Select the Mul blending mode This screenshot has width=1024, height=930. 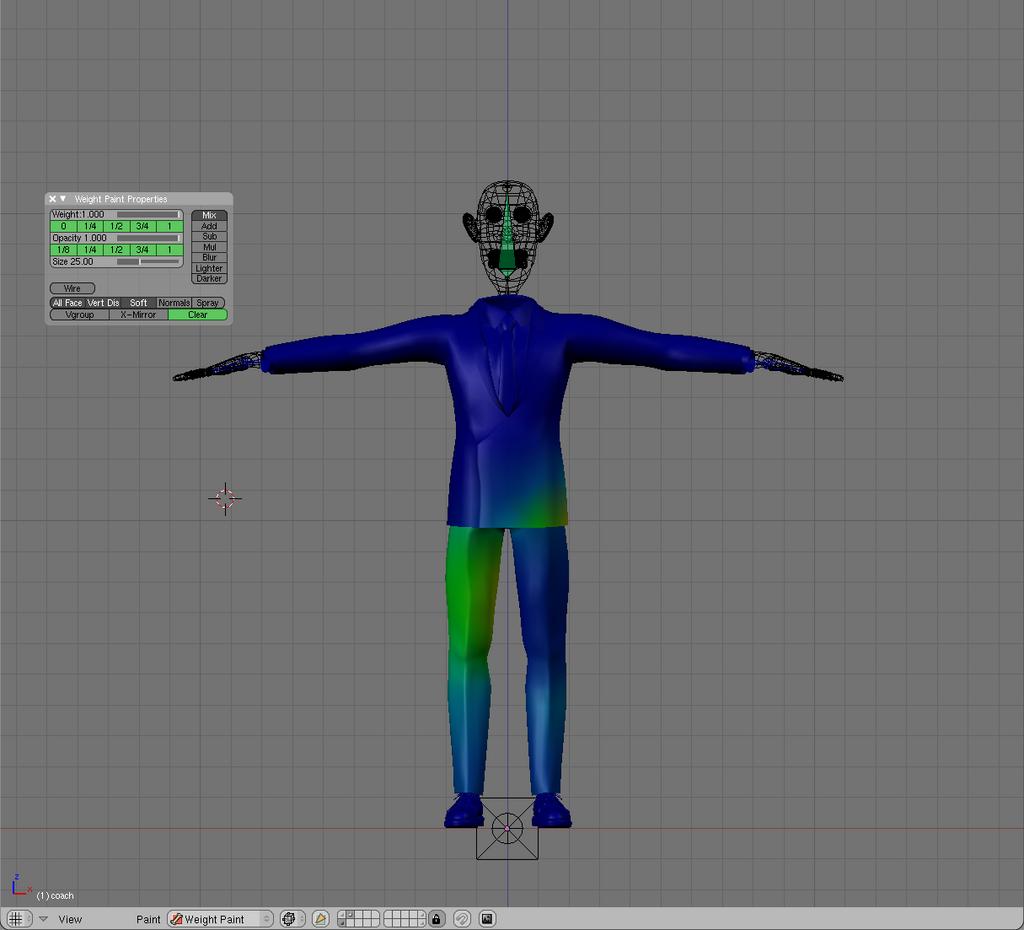click(x=209, y=247)
